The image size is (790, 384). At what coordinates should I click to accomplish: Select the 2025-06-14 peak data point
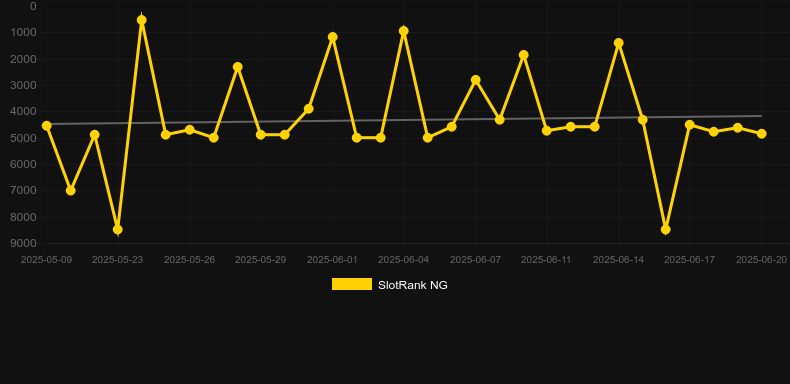[x=619, y=43]
